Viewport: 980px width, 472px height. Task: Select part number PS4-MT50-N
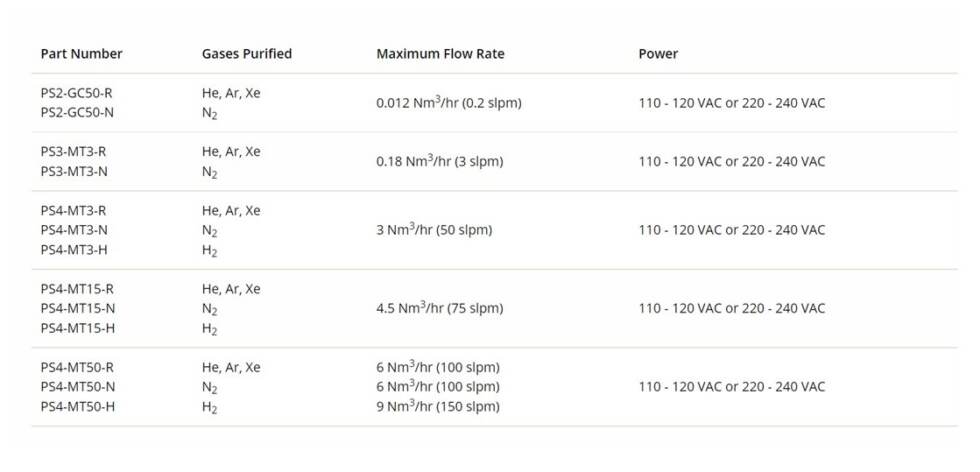77,387
